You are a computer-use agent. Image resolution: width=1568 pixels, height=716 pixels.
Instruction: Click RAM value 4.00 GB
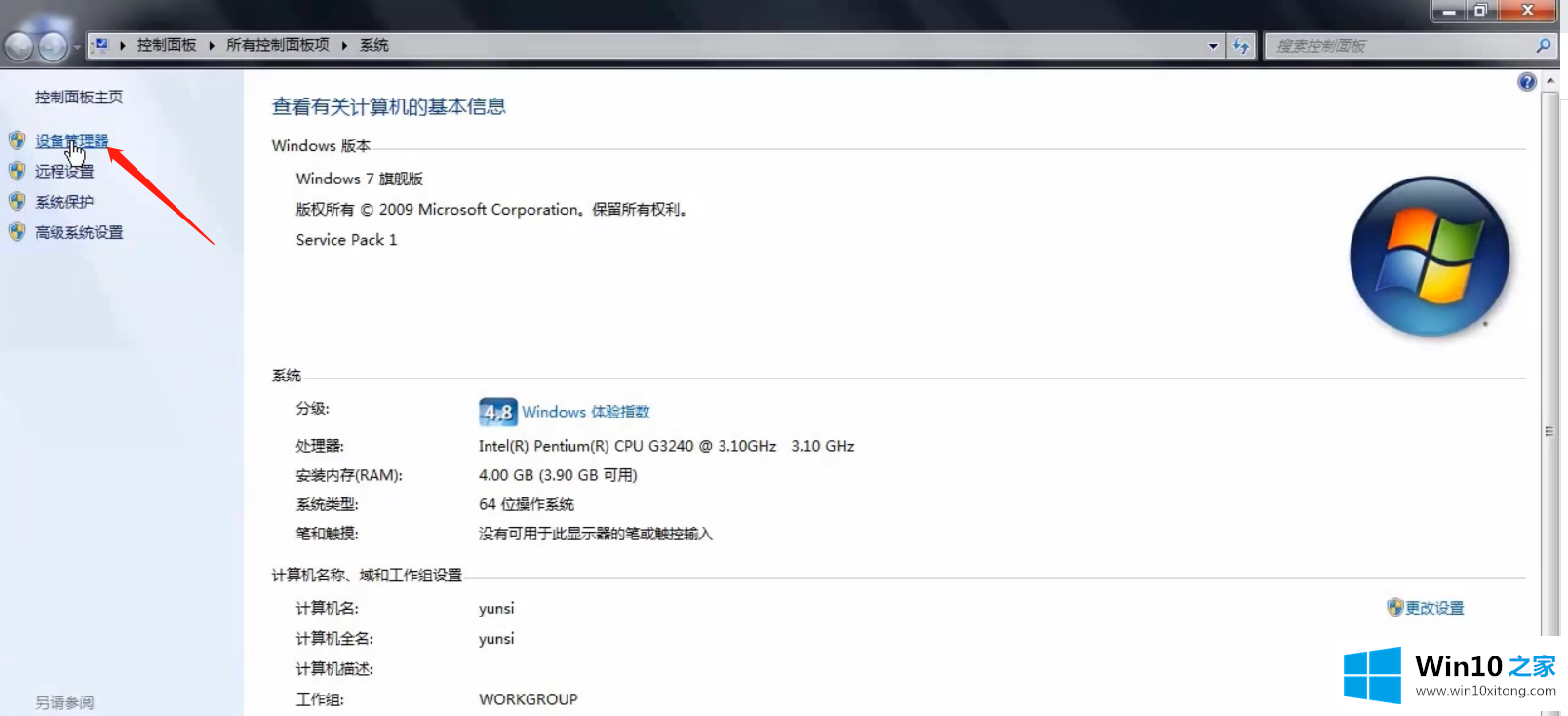506,475
